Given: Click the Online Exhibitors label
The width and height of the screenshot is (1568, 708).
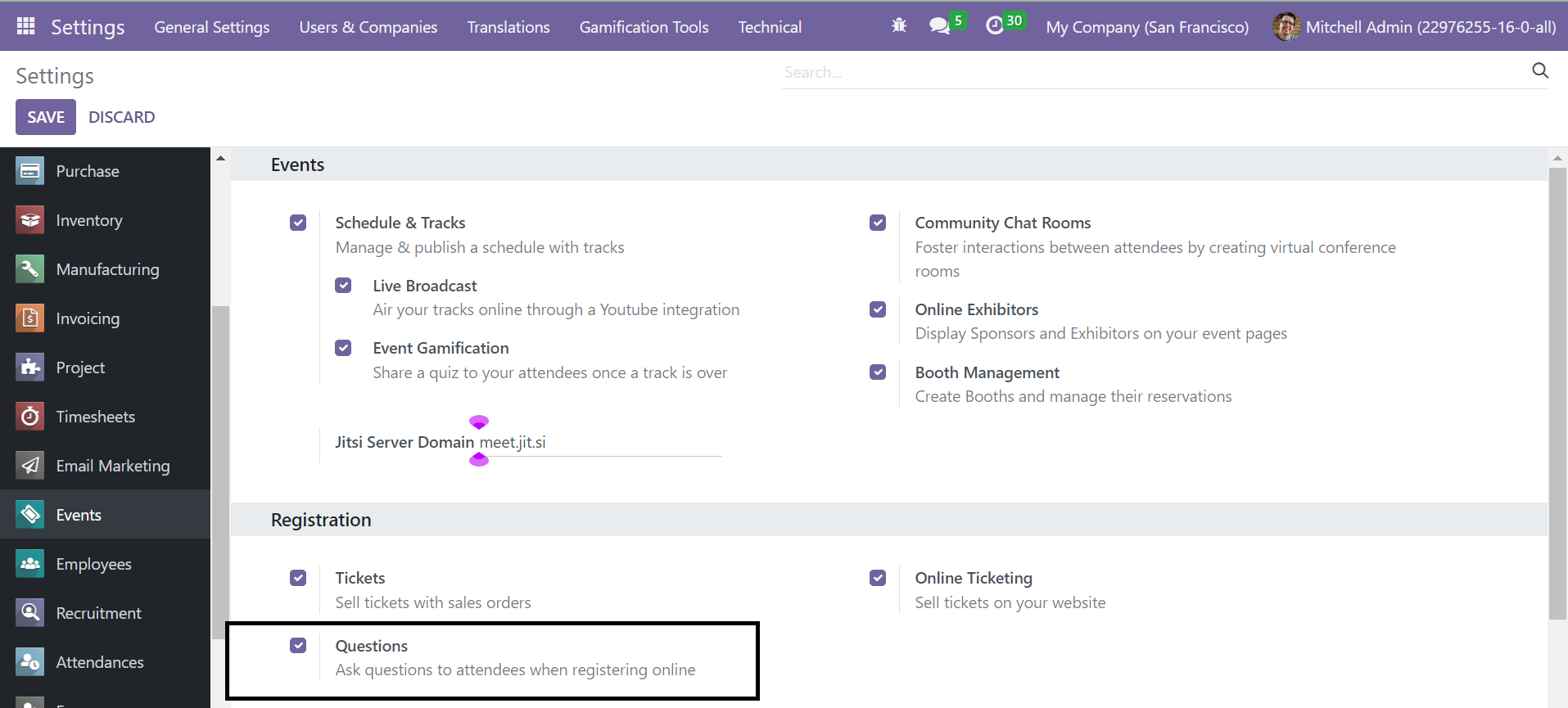Looking at the screenshot, I should click(x=976, y=309).
